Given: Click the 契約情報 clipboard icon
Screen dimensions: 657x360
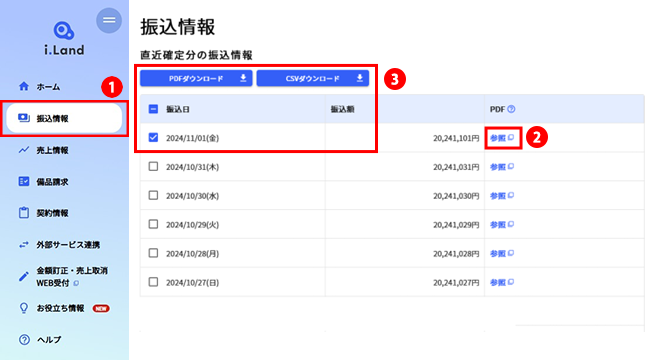Looking at the screenshot, I should click(x=24, y=213).
